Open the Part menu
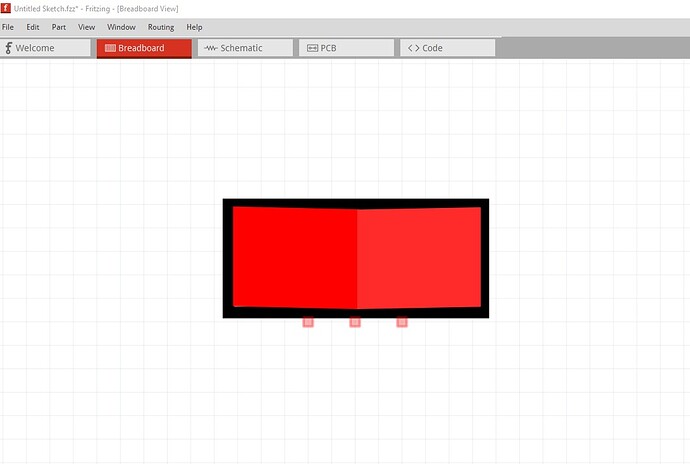Viewport: 690px width, 464px height. click(59, 27)
